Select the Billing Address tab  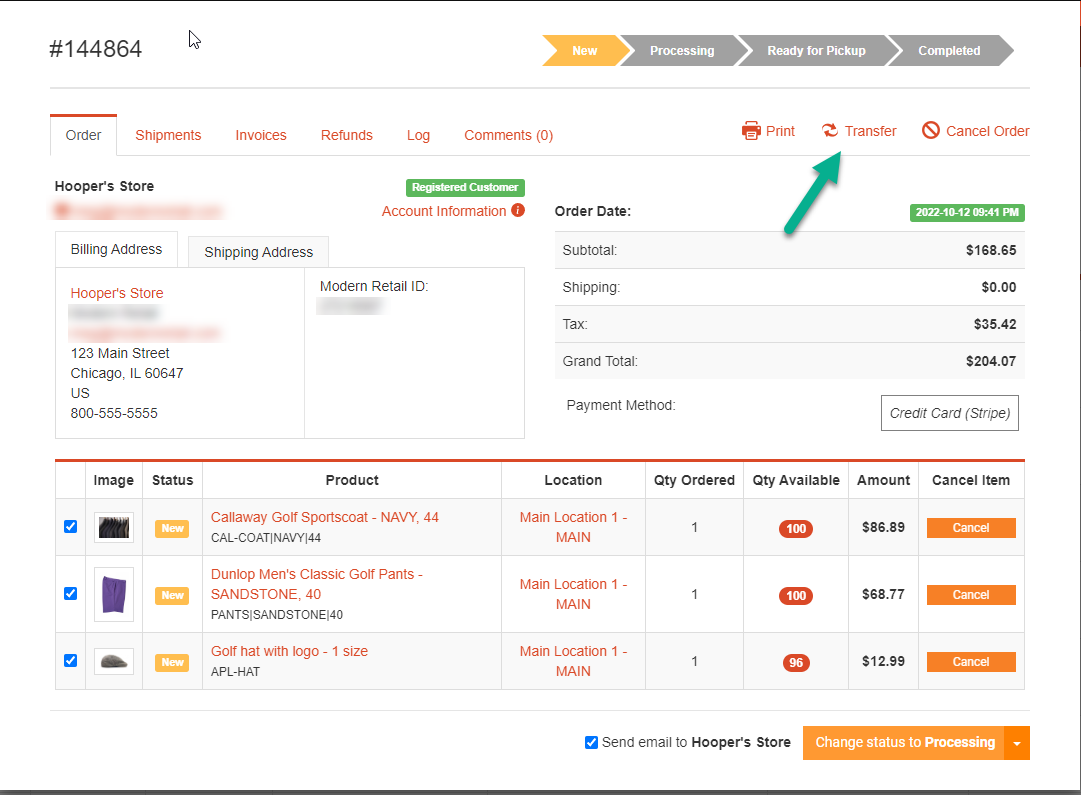pyautogui.click(x=117, y=250)
